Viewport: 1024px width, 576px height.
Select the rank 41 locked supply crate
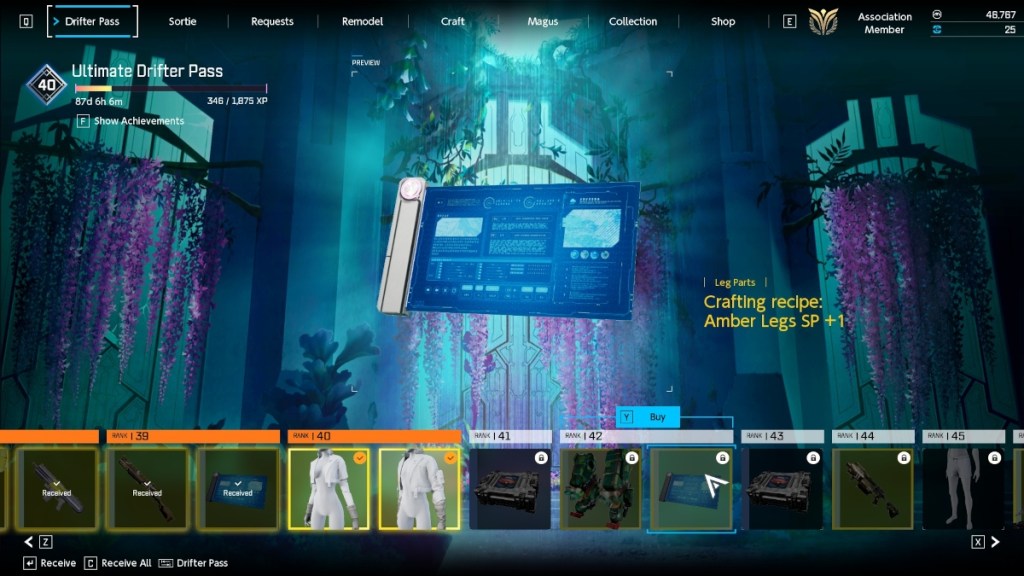(510, 488)
